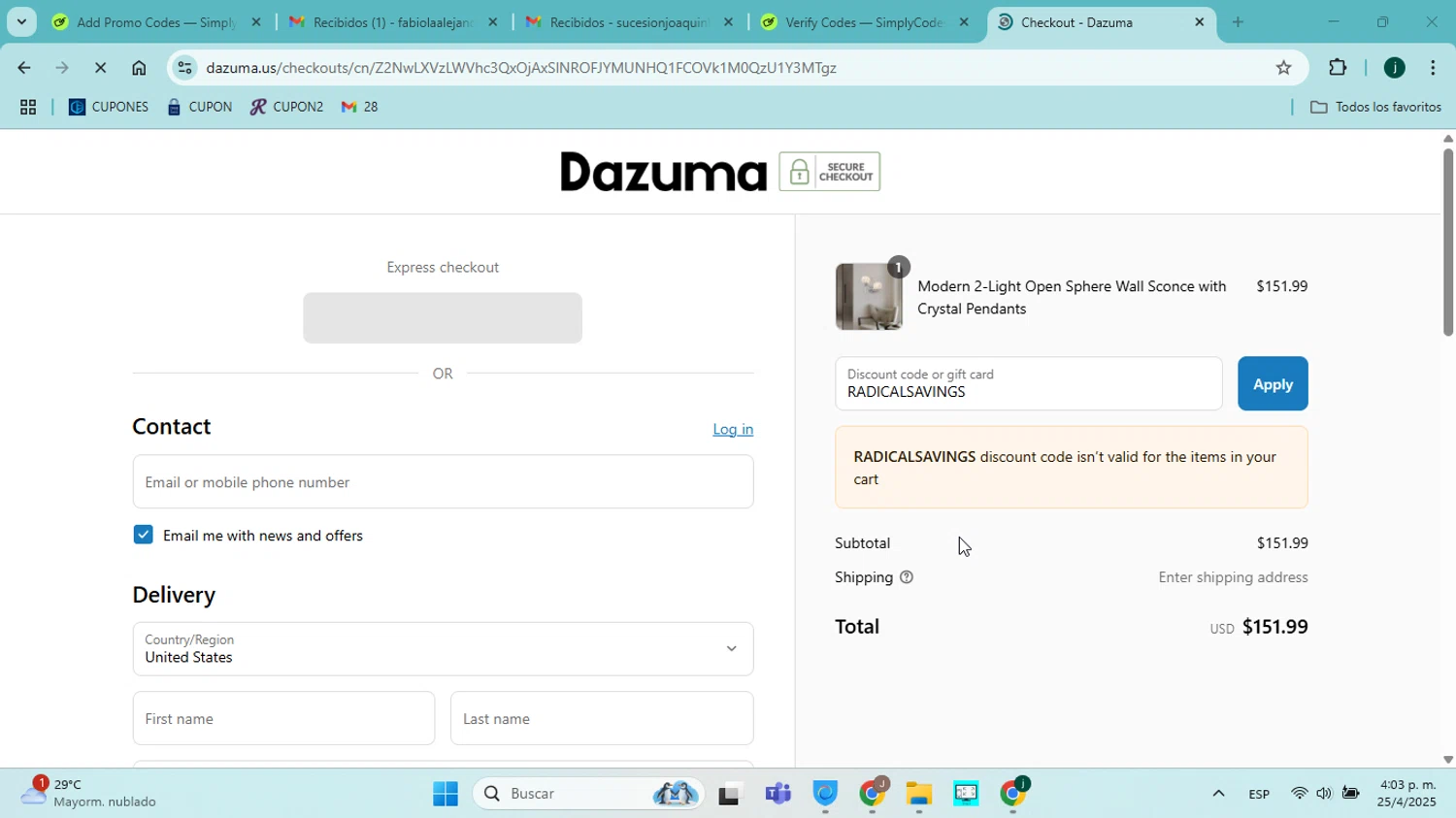Open the clock showing 4:03 p. m.
The width and height of the screenshot is (1456, 818).
pyautogui.click(x=1407, y=793)
